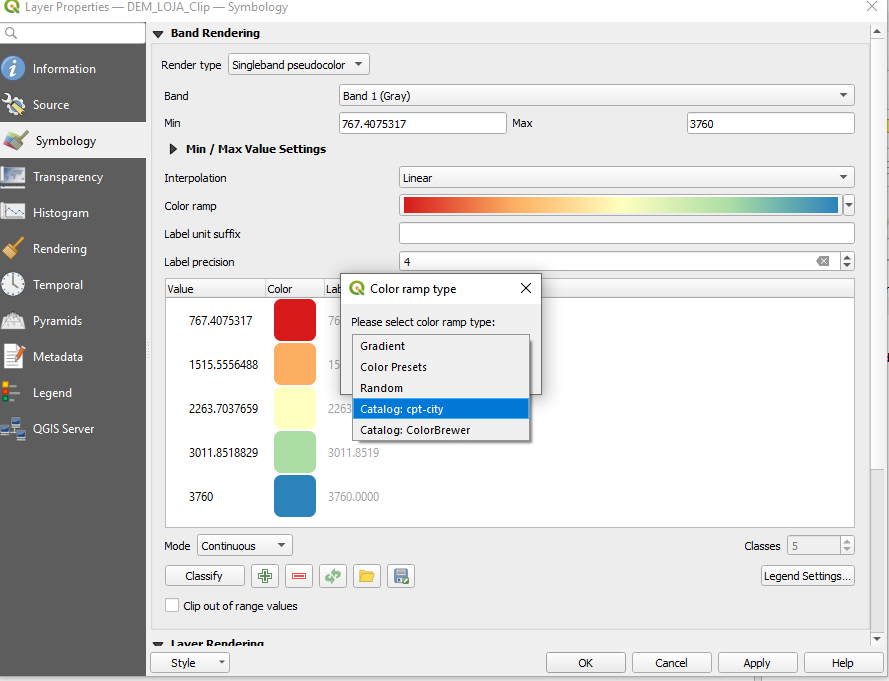Click the add values manually plus icon
The width and height of the screenshot is (889, 681).
coord(265,576)
